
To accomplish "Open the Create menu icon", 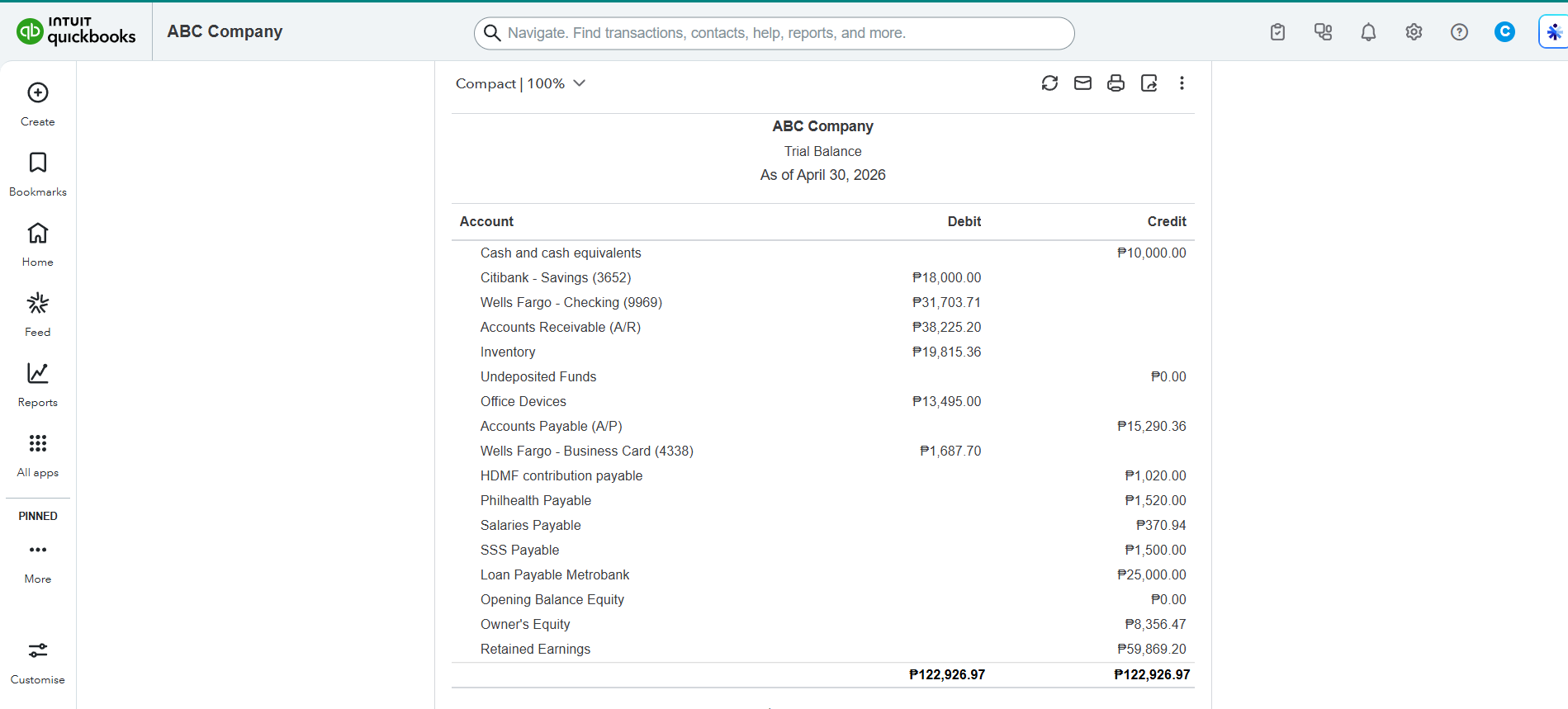I will click(x=38, y=92).
